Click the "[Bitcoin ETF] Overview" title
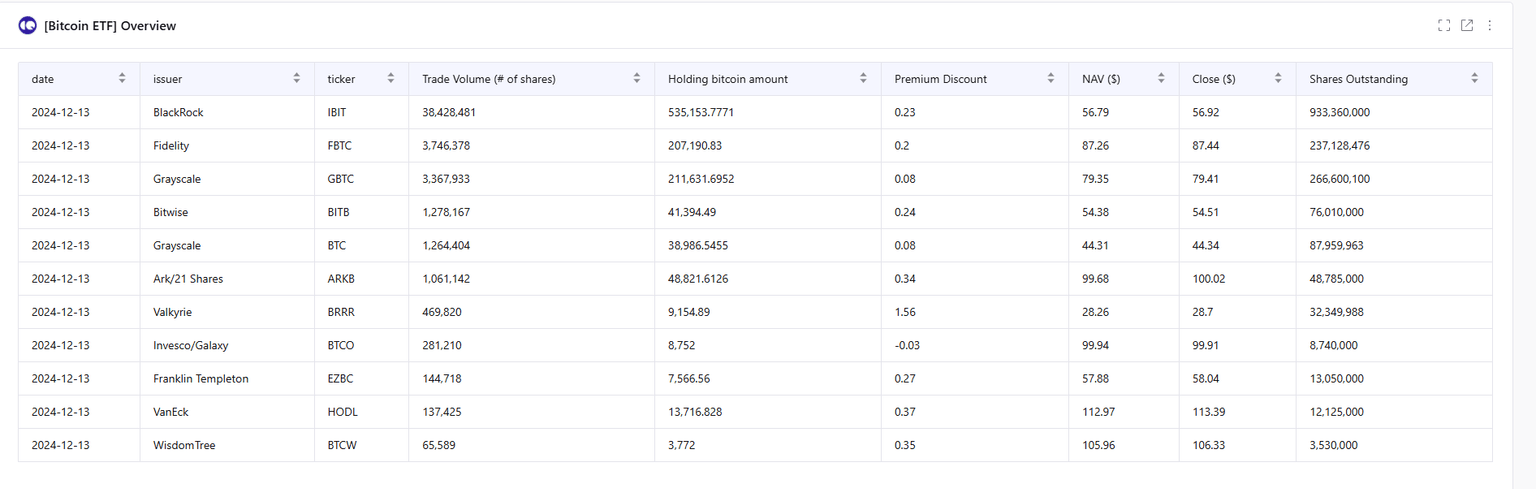Image resolution: width=1536 pixels, height=489 pixels. point(110,25)
